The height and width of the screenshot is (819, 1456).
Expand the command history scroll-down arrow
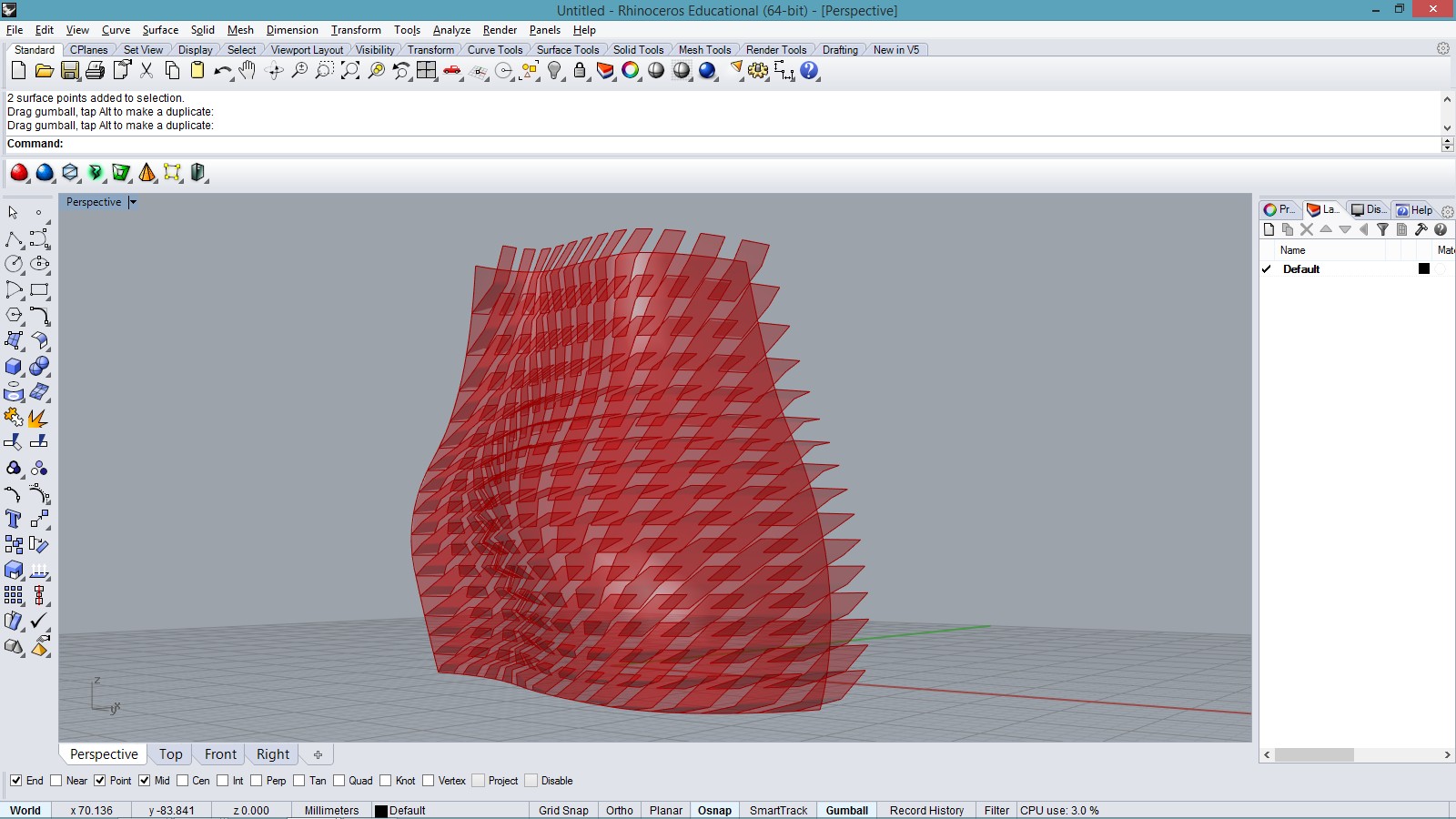1447,127
